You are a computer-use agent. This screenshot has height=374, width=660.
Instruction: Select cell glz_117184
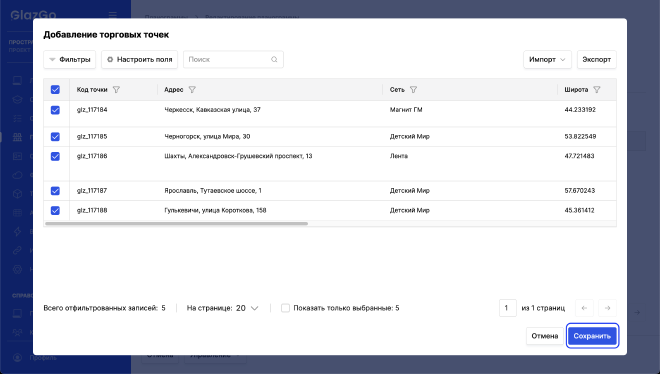(92, 110)
